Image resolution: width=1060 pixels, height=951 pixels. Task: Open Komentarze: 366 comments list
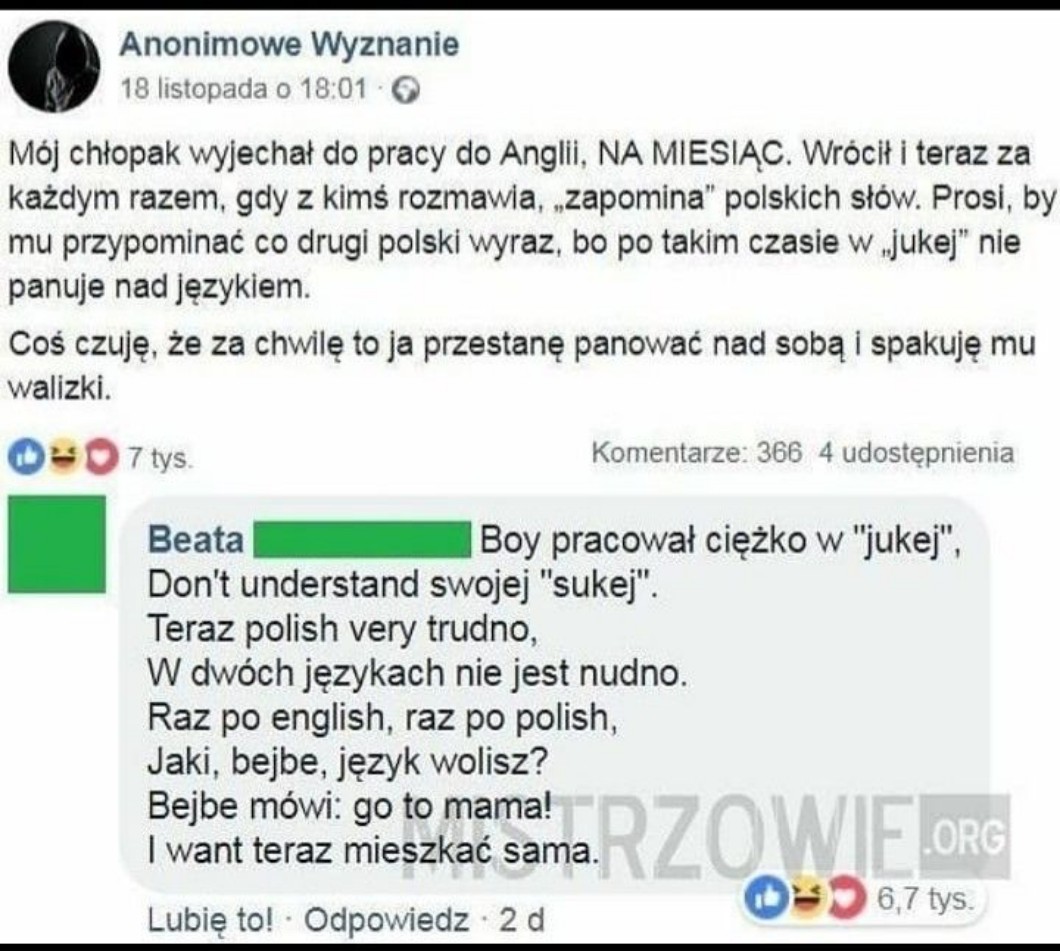pos(697,453)
